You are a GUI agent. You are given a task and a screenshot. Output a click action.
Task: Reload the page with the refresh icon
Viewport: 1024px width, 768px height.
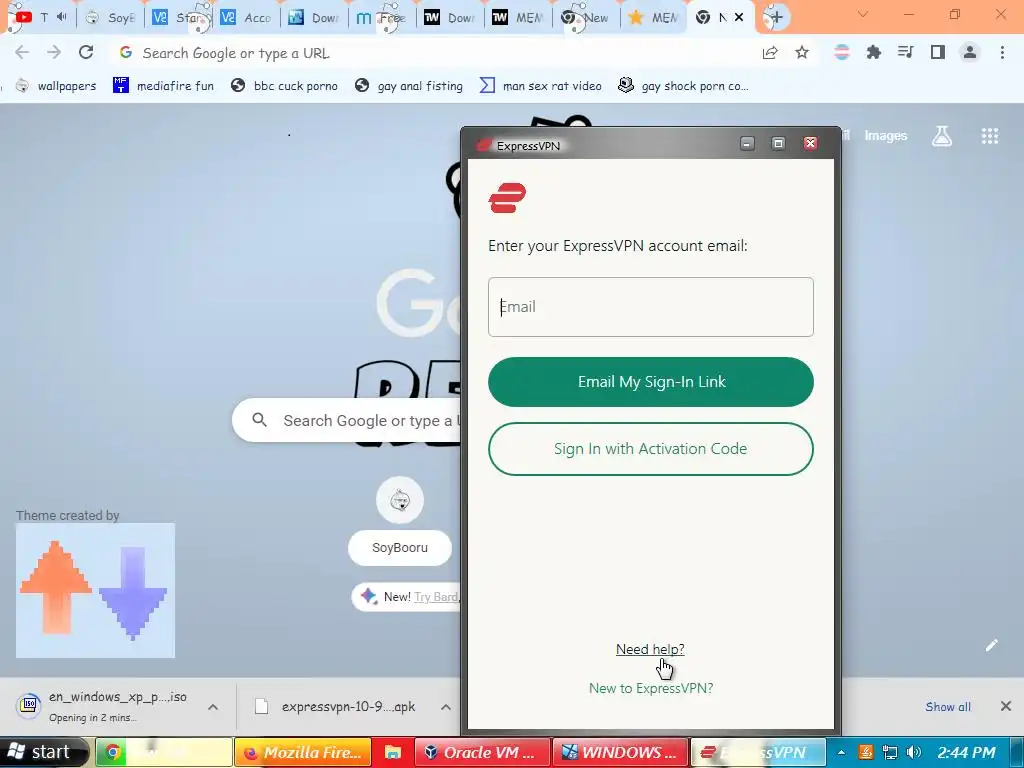pos(86,52)
